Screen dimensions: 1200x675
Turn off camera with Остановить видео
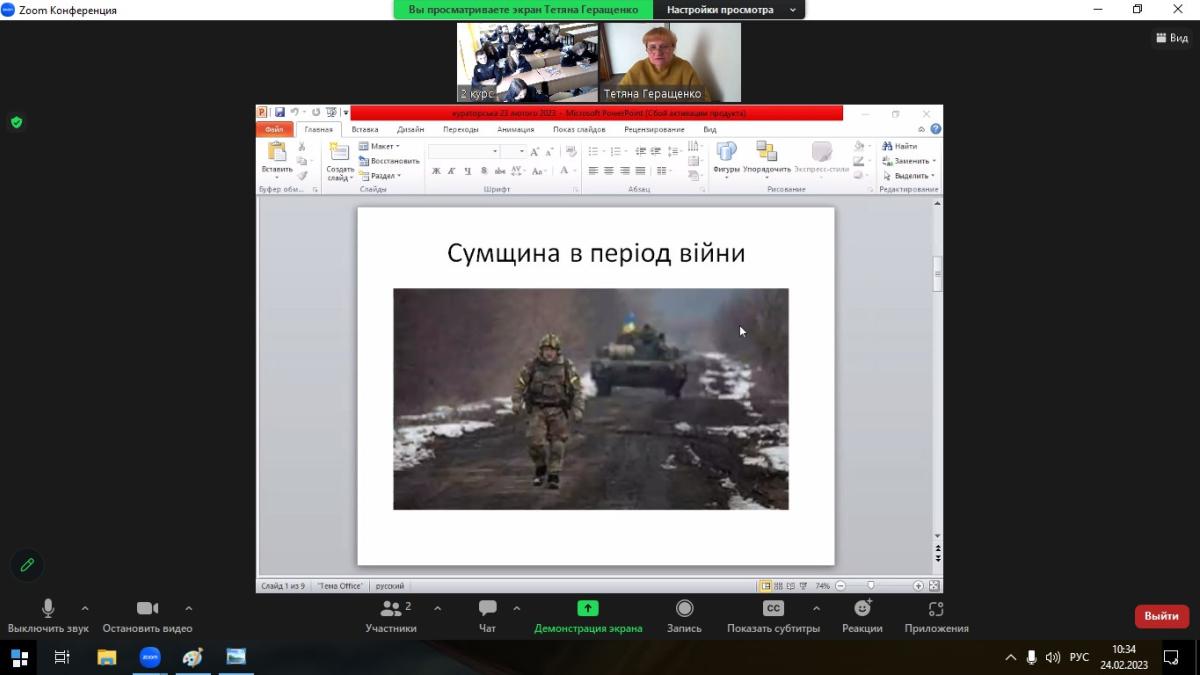tap(147, 615)
